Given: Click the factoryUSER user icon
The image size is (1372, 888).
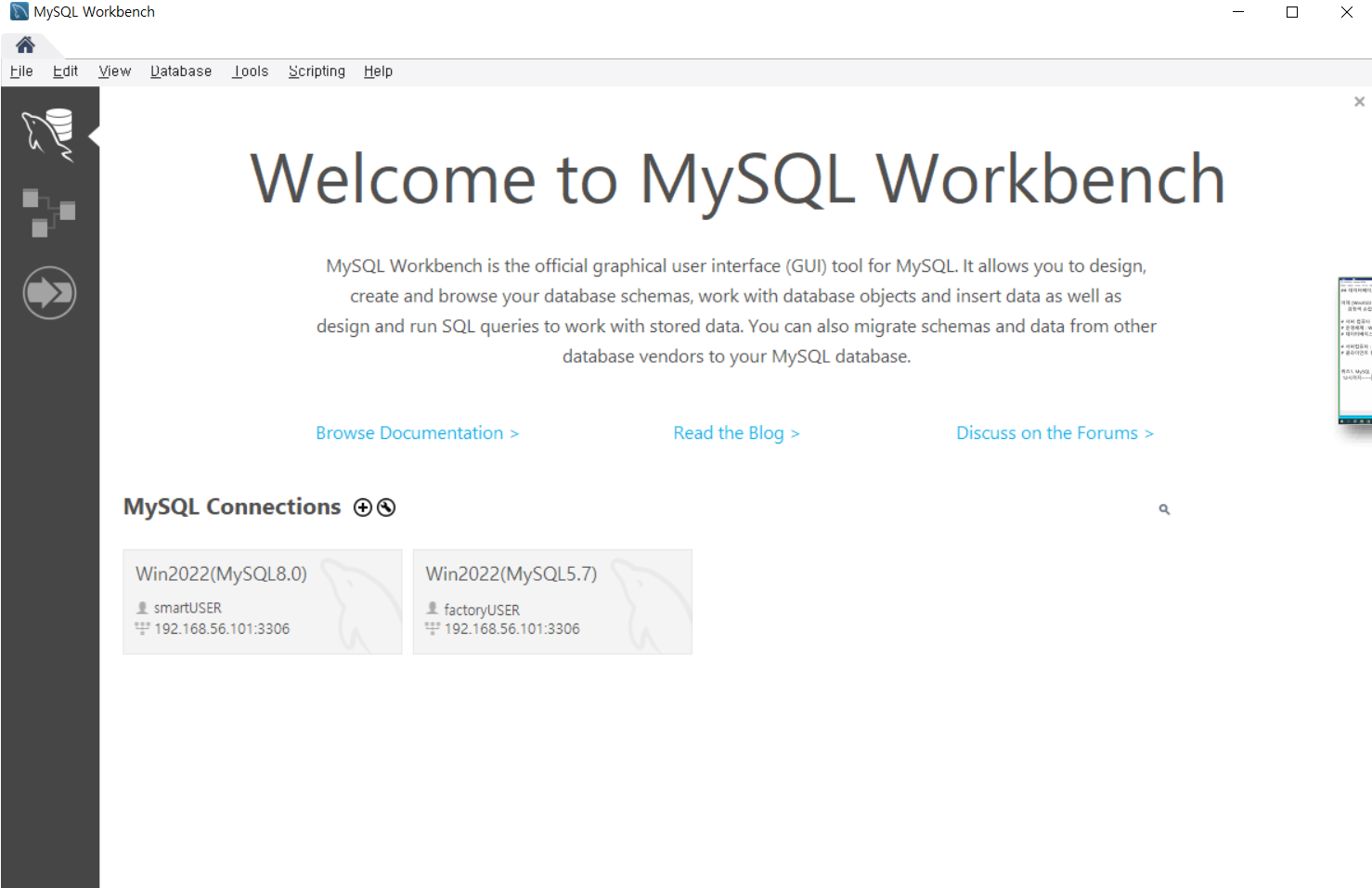Looking at the screenshot, I should (x=432, y=609).
